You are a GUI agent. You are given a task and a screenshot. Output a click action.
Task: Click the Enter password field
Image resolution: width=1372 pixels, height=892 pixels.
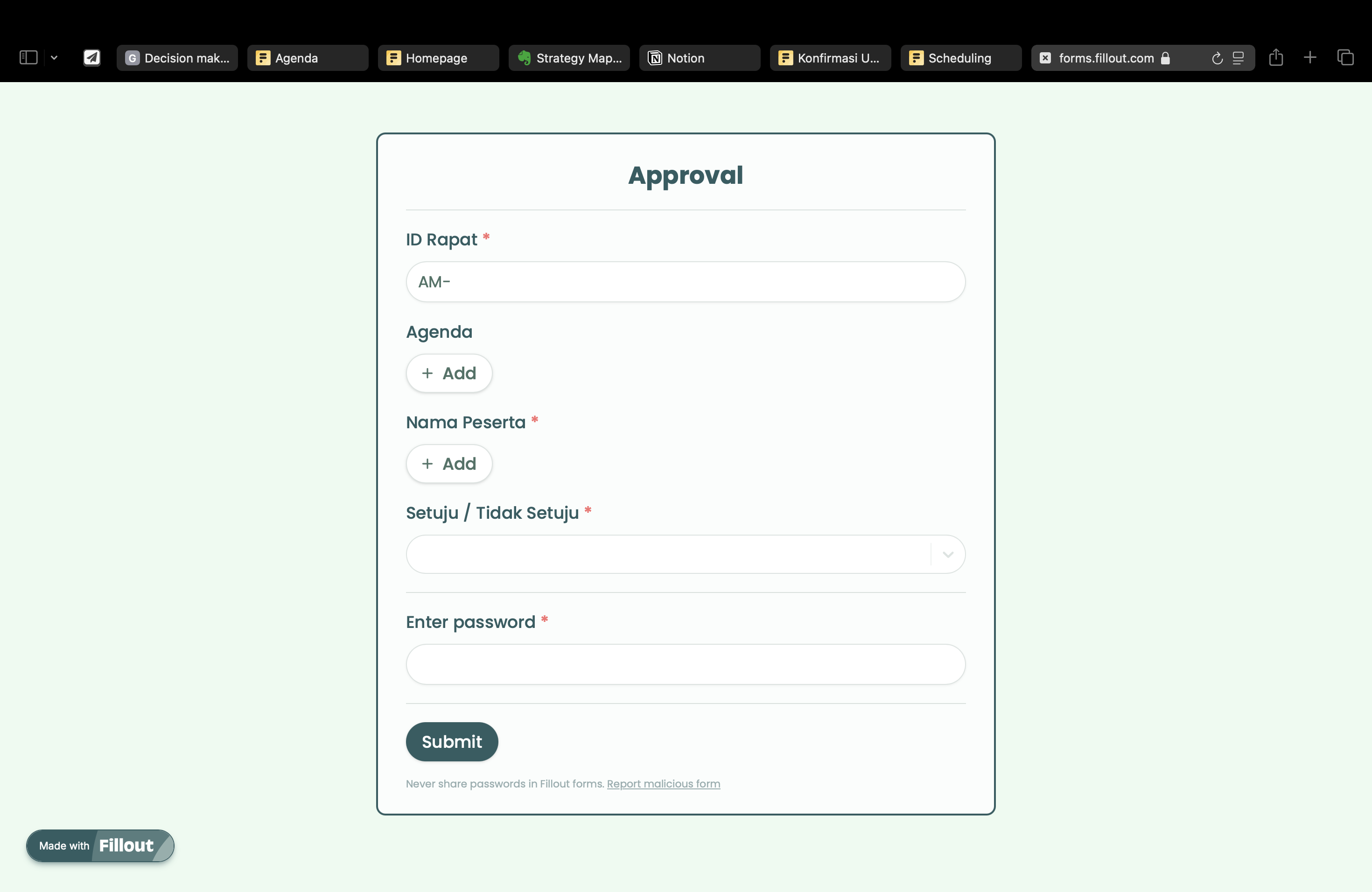686,664
